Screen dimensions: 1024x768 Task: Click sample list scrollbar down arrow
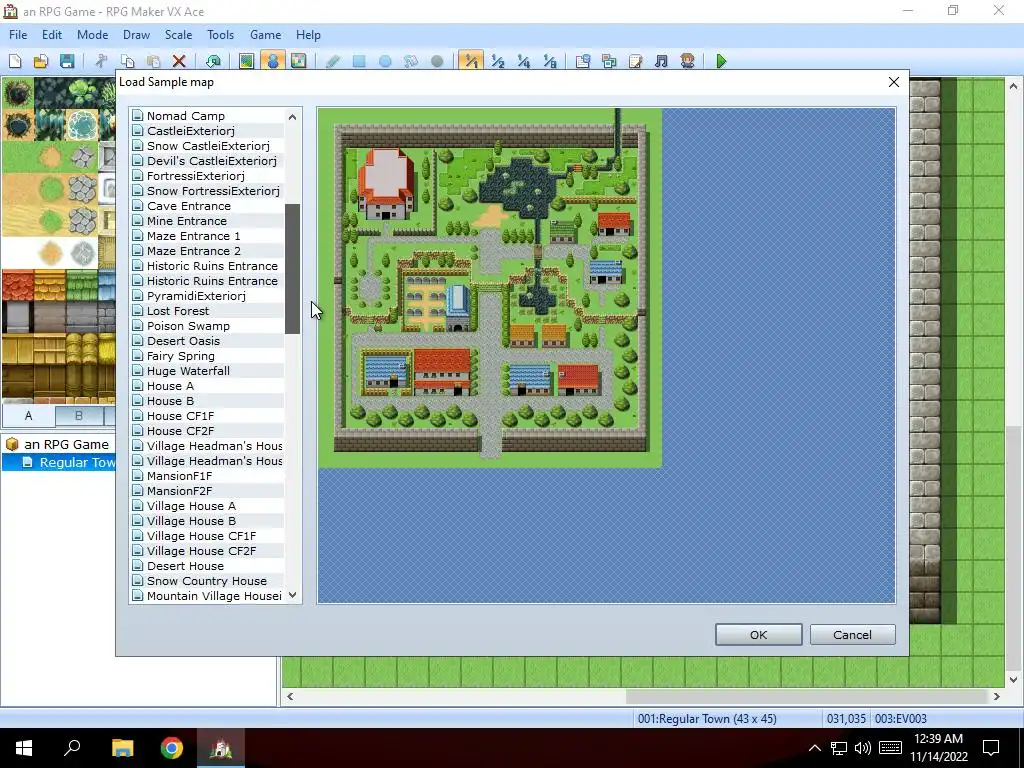point(292,595)
